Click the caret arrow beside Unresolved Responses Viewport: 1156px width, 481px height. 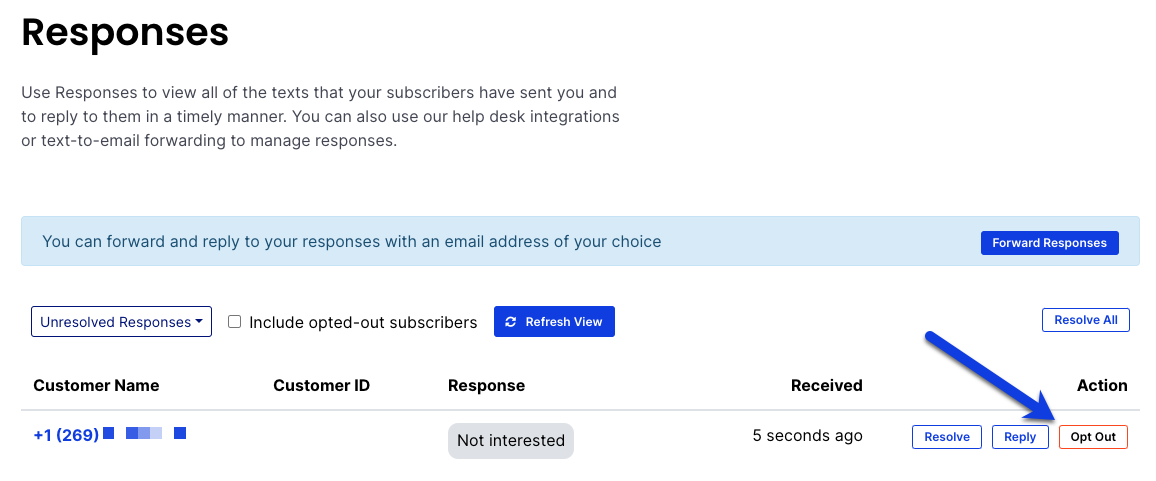coord(199,322)
